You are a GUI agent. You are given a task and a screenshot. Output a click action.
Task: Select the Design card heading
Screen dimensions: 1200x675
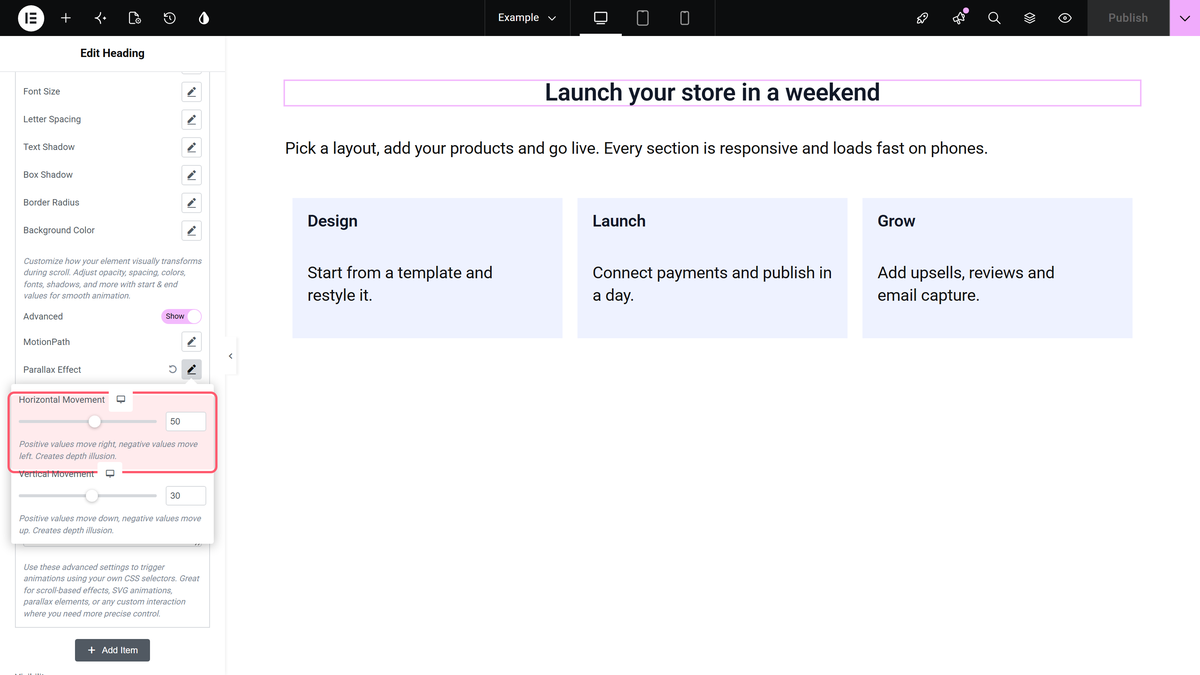pos(332,221)
